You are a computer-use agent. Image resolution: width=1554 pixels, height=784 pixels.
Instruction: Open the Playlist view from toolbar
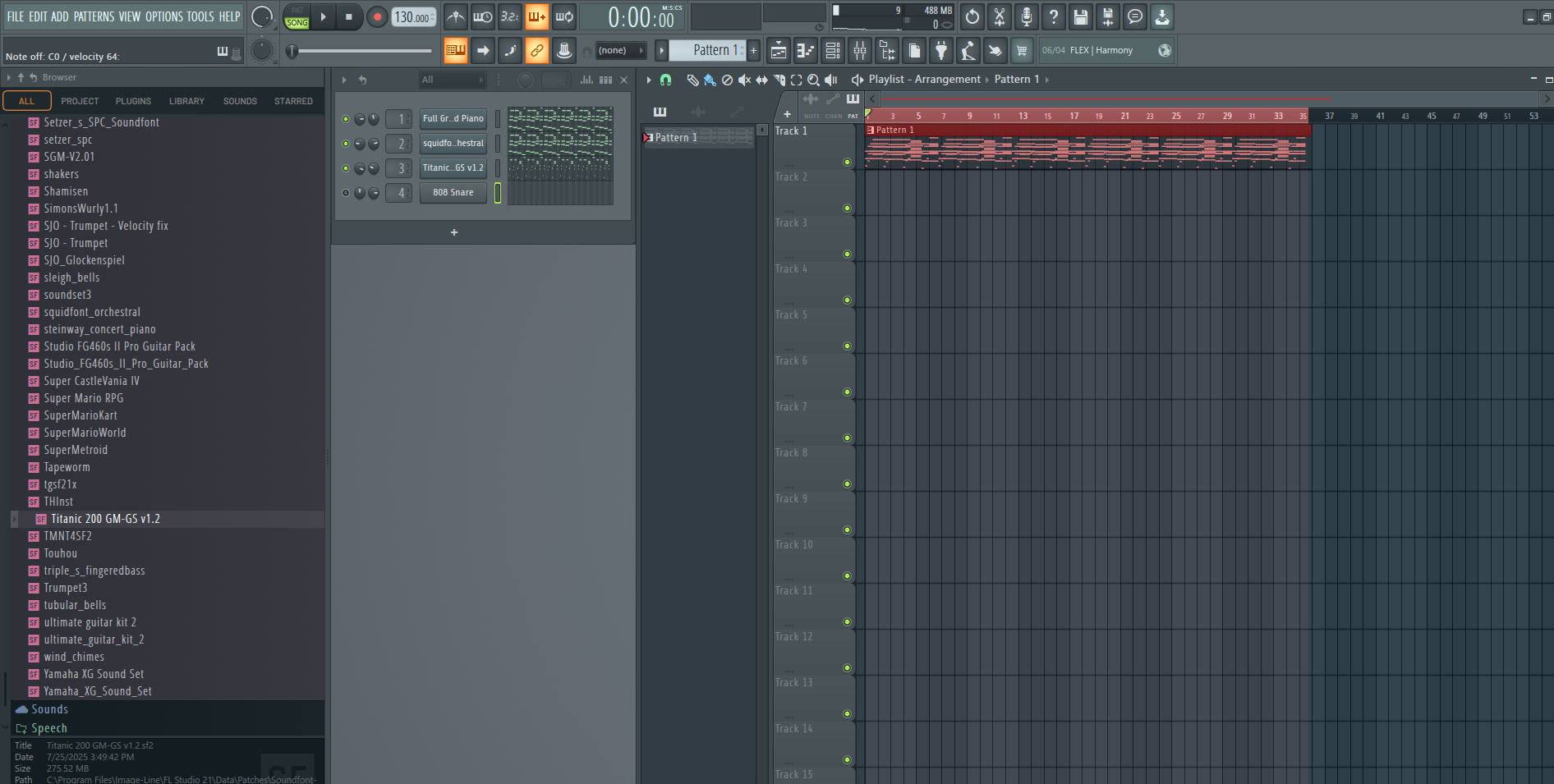click(779, 51)
